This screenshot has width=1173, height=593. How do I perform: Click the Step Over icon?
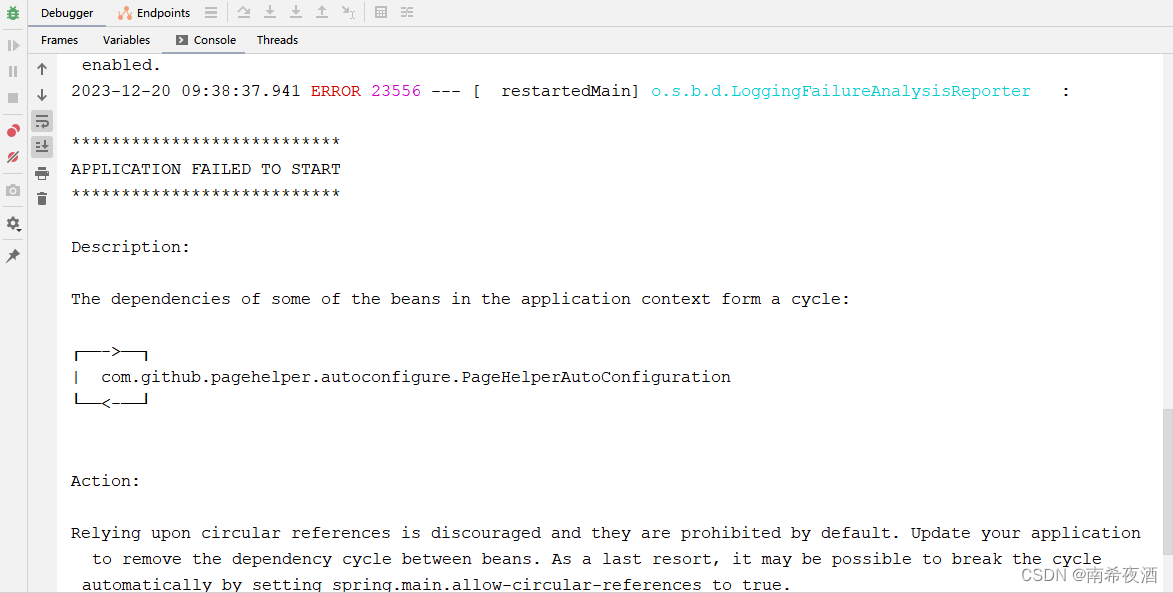(x=243, y=11)
